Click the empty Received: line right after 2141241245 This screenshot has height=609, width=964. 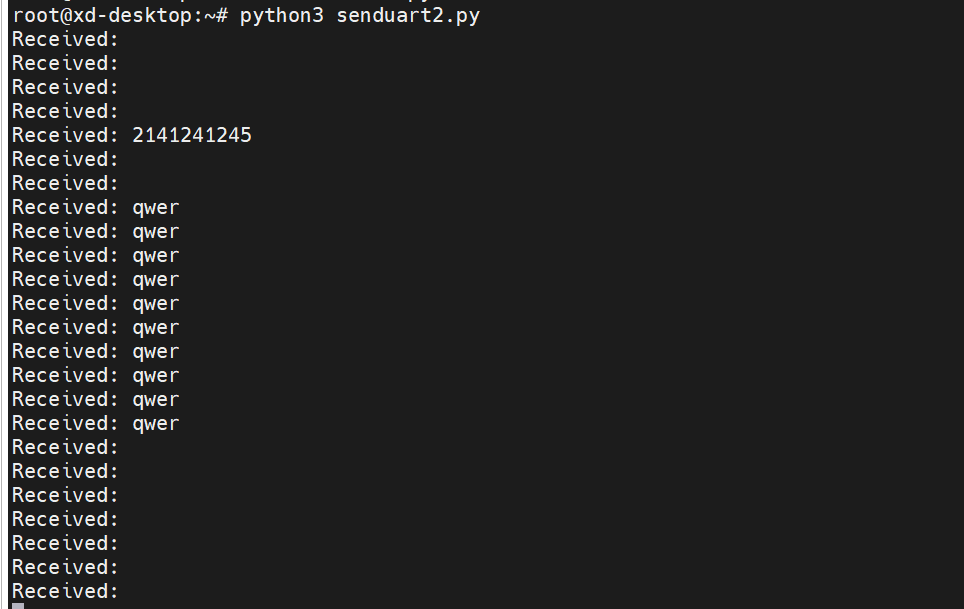pos(65,159)
